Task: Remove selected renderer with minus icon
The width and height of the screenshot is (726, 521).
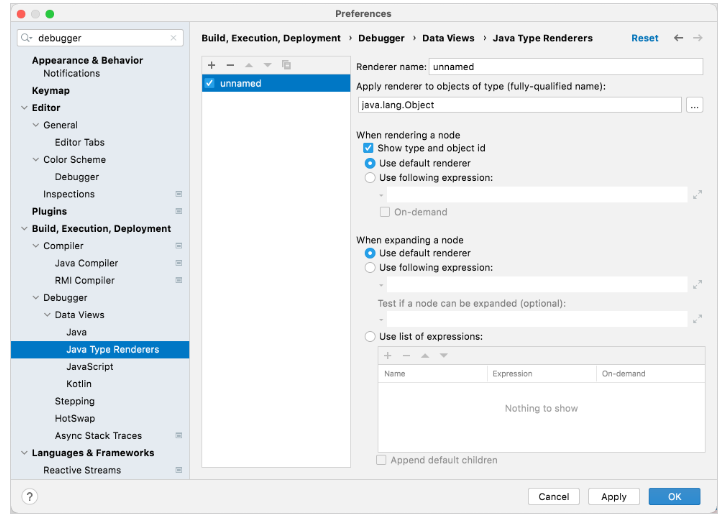Action: click(230, 65)
